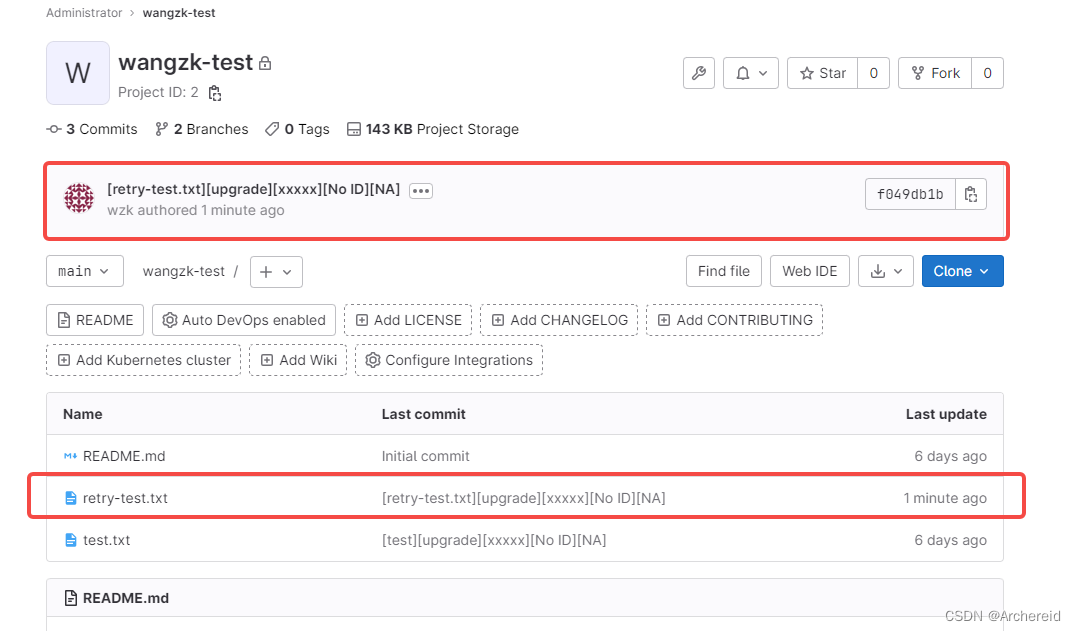The image size is (1076, 631).
Task: Click the wrench customize icon near Star
Action: tap(698, 72)
